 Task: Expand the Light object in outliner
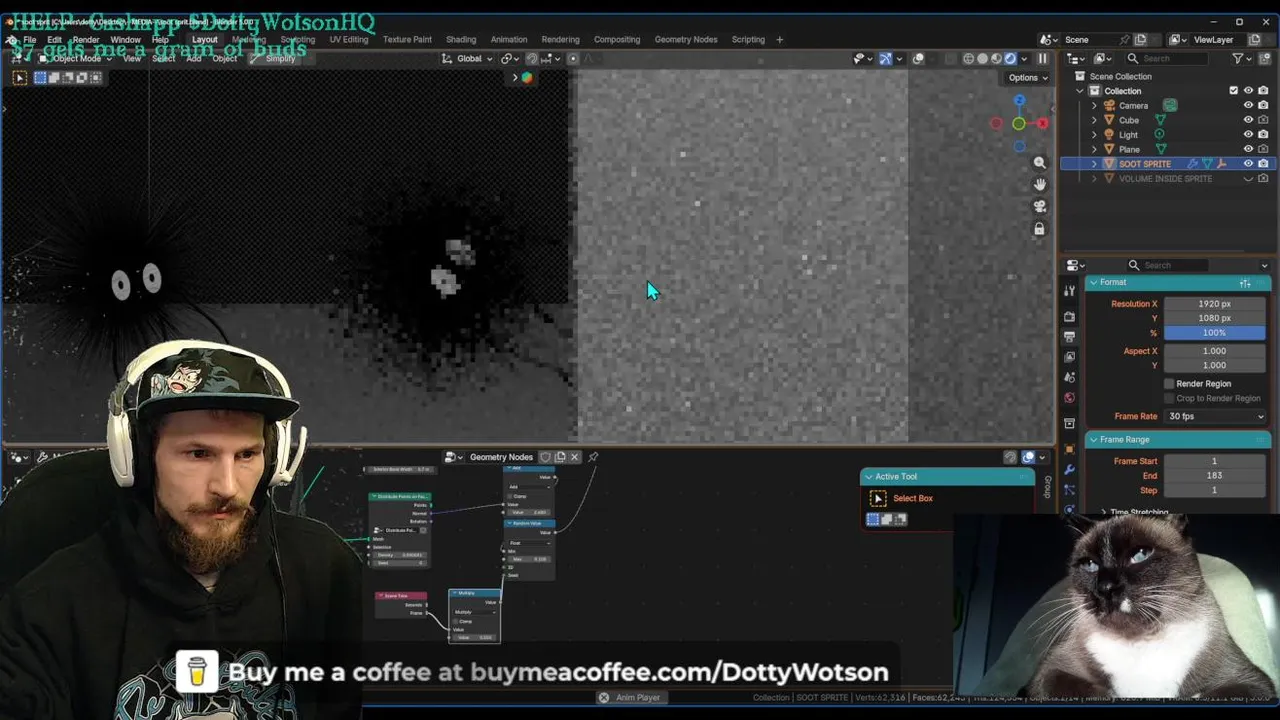coord(1094,134)
